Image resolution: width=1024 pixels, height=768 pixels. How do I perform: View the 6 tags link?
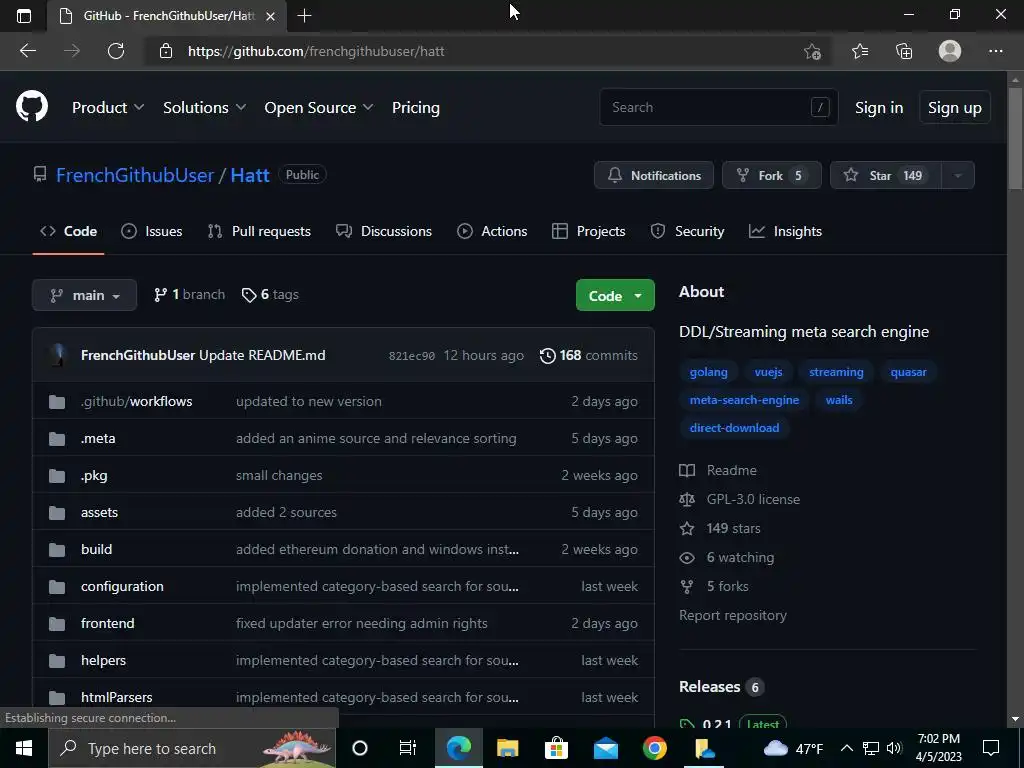pyautogui.click(x=270, y=295)
